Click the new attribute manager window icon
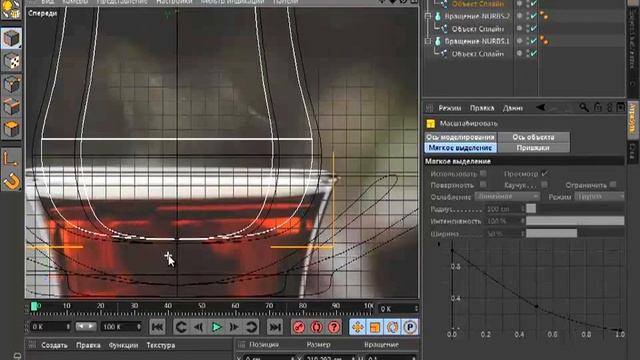The height and width of the screenshot is (360, 640). pyautogui.click(x=621, y=107)
